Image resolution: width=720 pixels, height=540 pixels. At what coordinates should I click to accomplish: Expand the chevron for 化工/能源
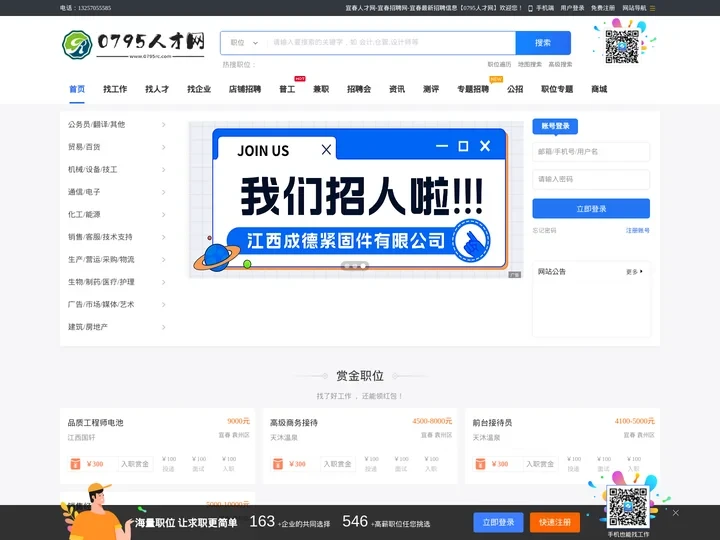point(163,214)
